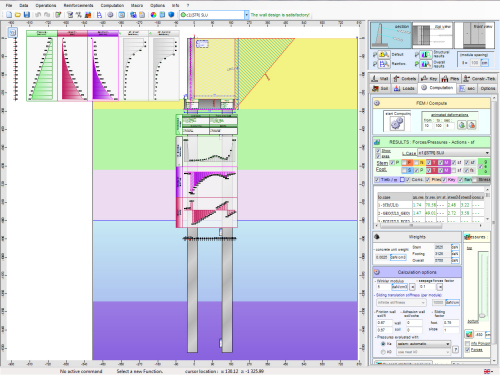500x375 pixels.
Task: Open the Reinforcements menu
Action: click(78, 5)
